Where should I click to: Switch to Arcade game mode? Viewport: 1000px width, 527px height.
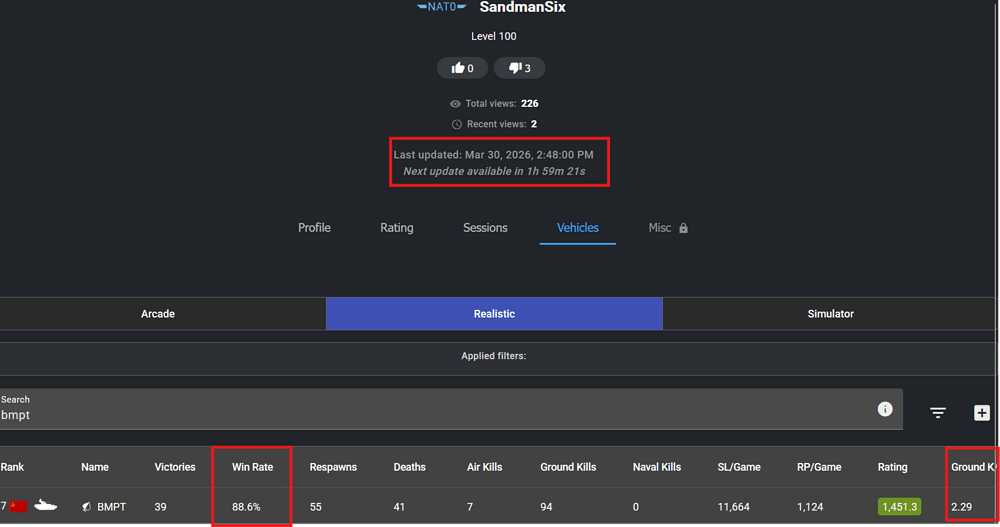[x=158, y=314]
